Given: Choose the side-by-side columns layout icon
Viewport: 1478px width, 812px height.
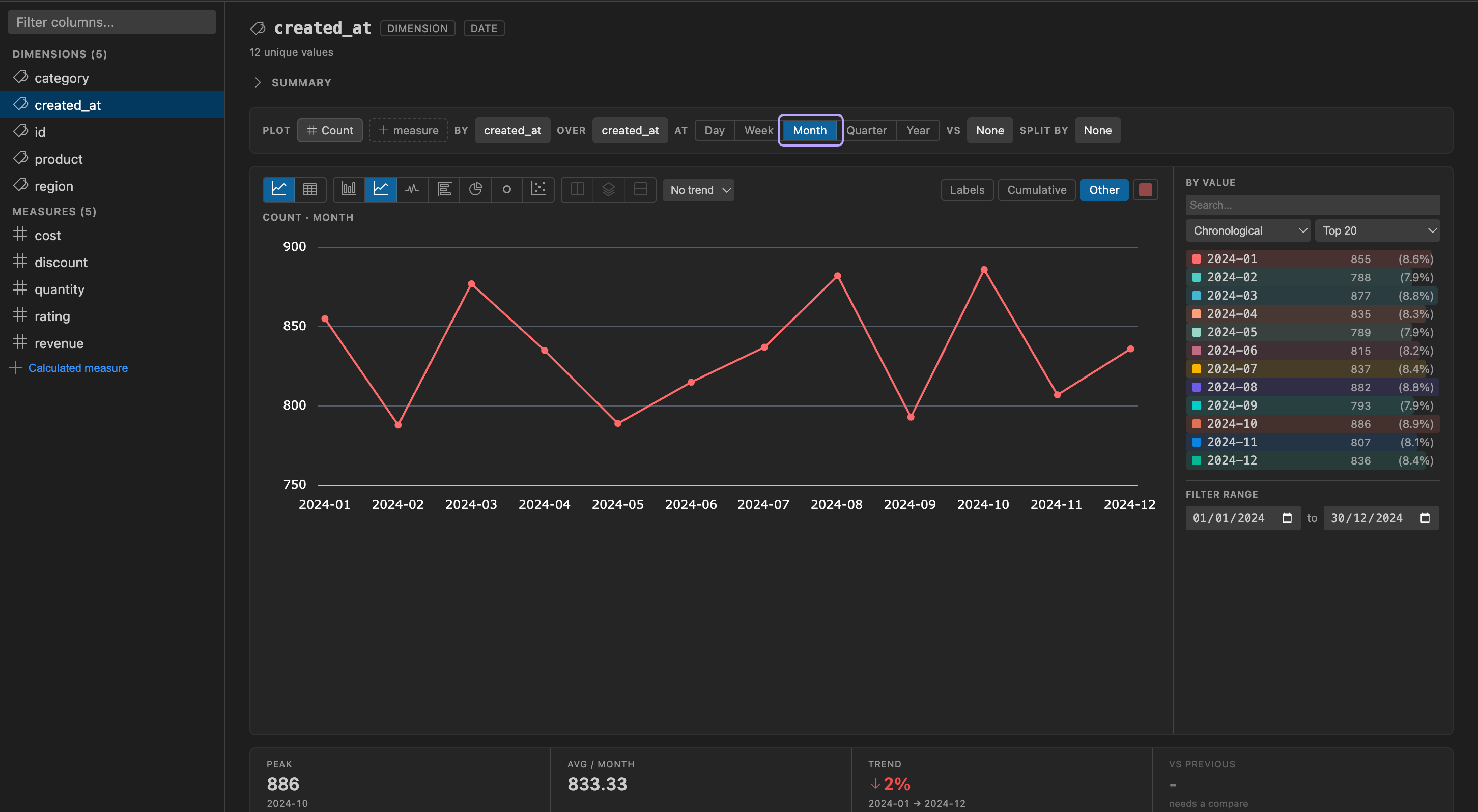Looking at the screenshot, I should (577, 190).
